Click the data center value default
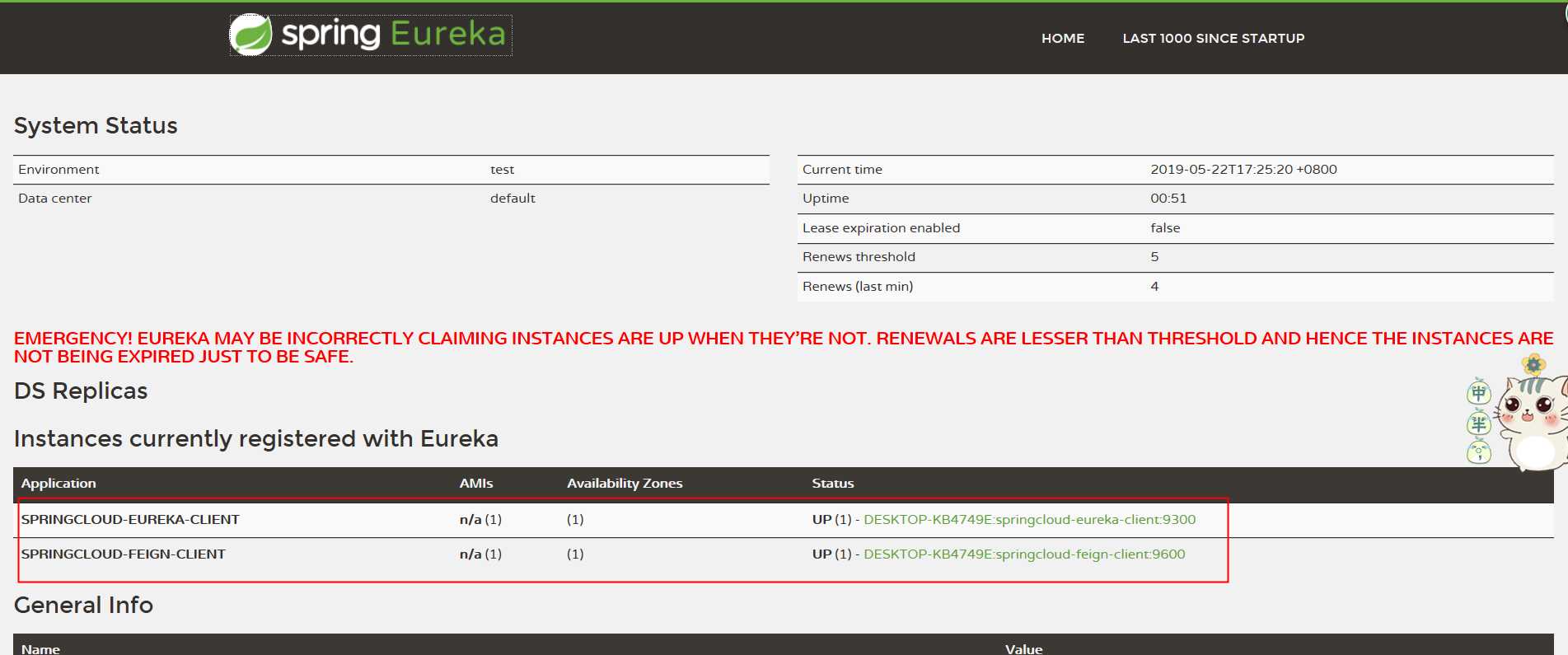Image resolution: width=1568 pixels, height=655 pixels. pos(513,198)
